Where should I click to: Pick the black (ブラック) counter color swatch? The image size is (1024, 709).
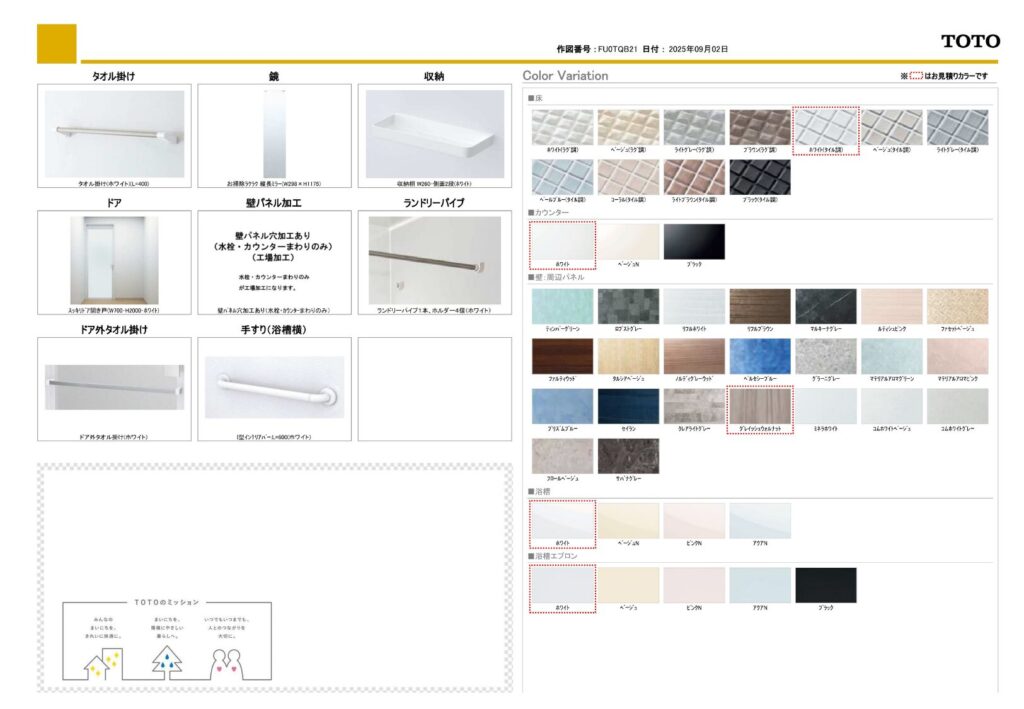pos(694,242)
